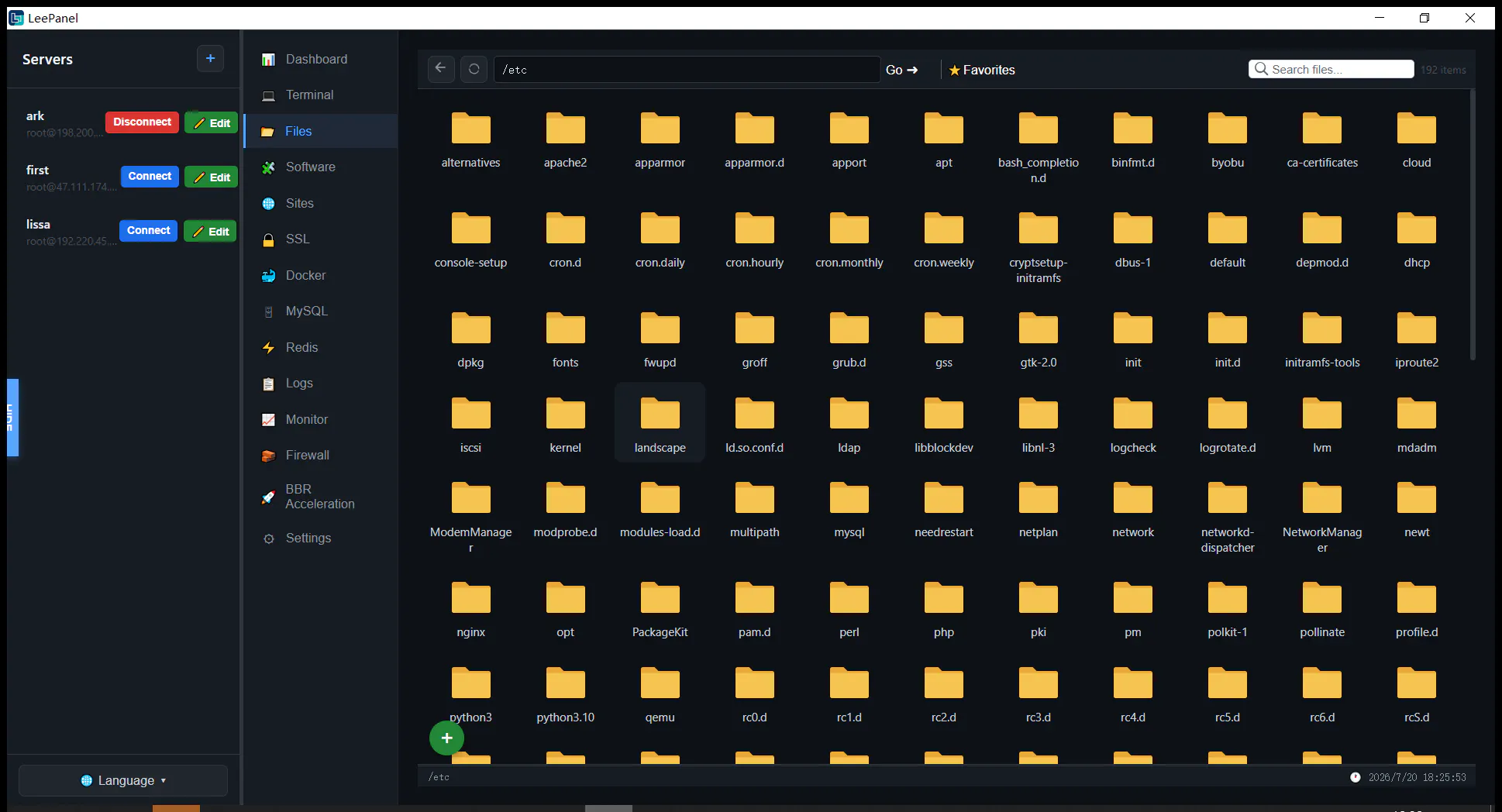
Task: Open Favorites list
Action: (x=982, y=70)
